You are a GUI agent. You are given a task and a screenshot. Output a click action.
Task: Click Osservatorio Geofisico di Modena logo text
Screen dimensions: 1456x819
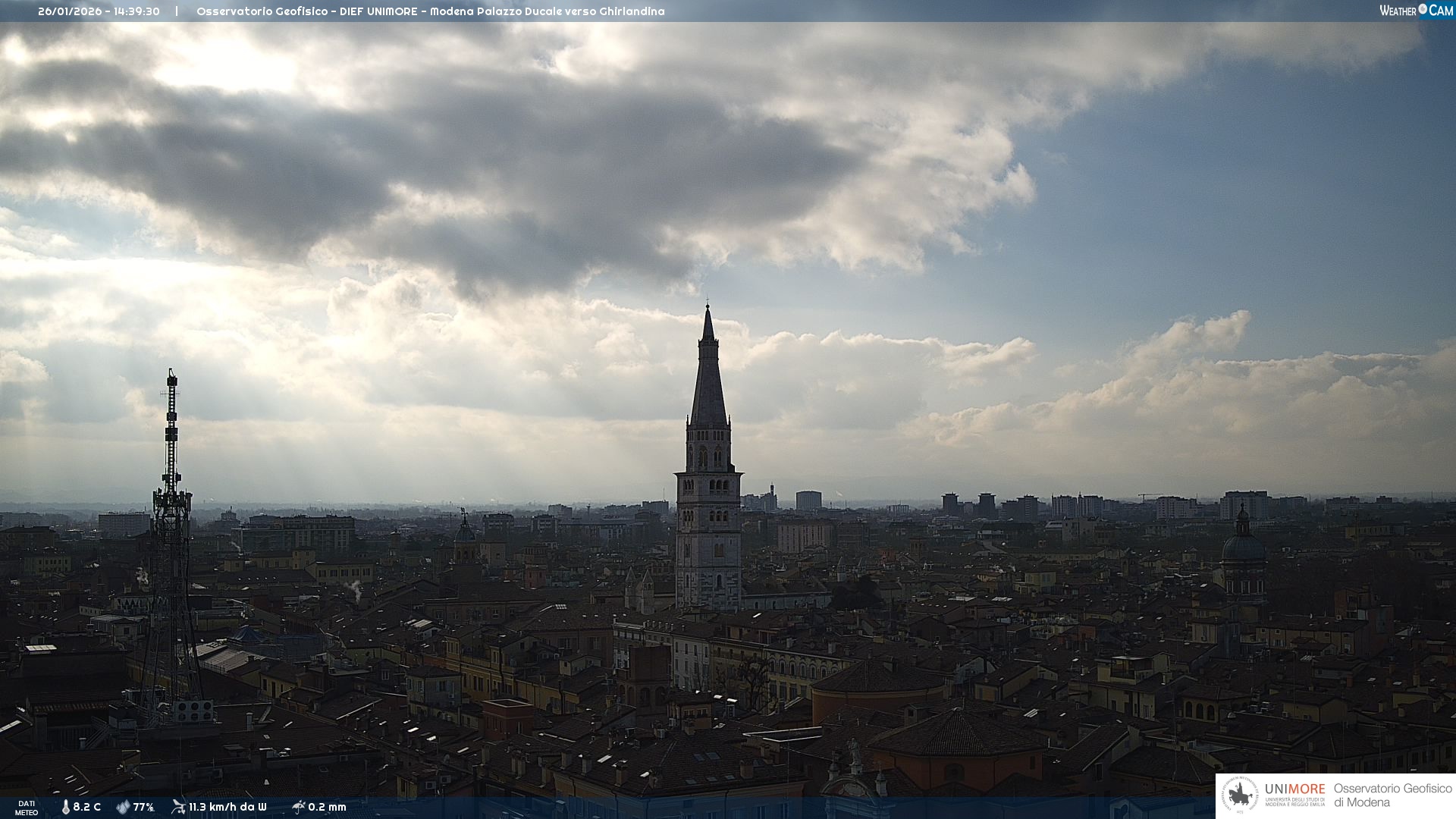click(x=1392, y=795)
